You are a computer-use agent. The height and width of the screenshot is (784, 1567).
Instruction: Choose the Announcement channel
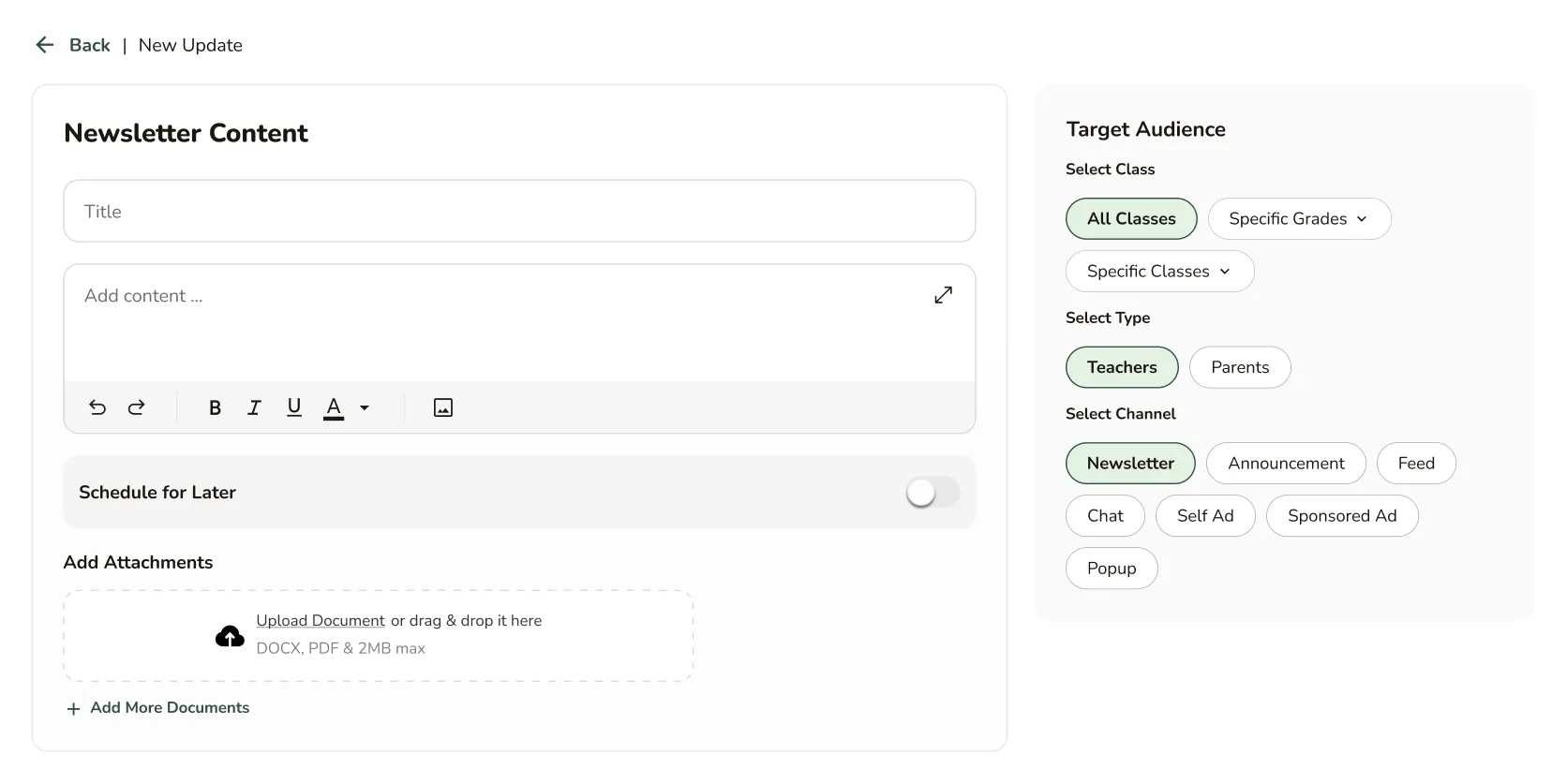click(x=1285, y=464)
